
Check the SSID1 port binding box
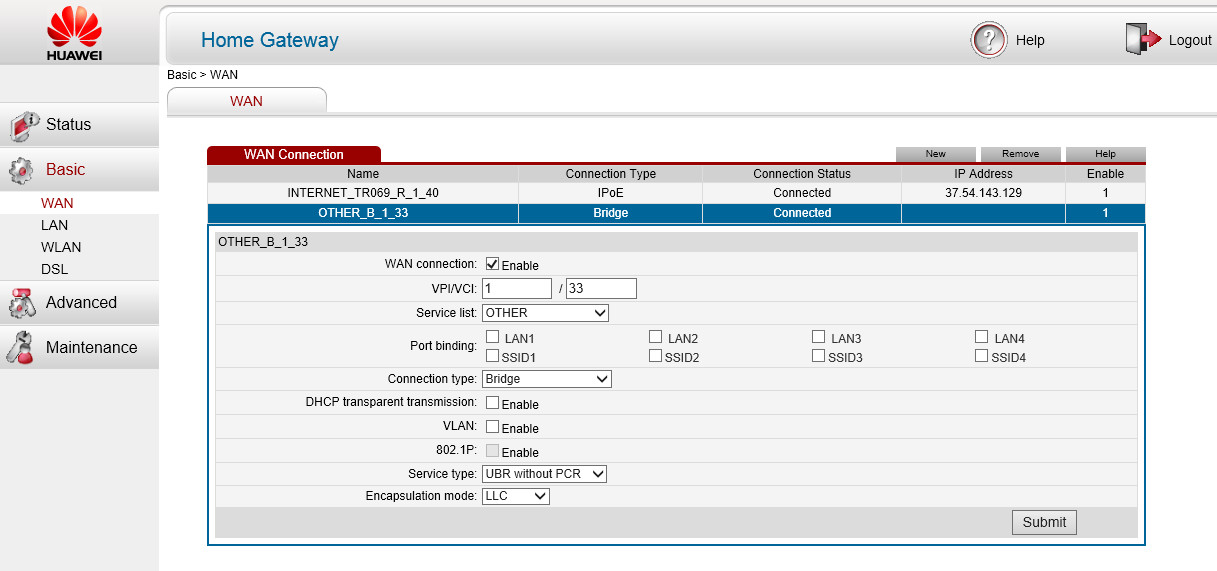pos(492,356)
